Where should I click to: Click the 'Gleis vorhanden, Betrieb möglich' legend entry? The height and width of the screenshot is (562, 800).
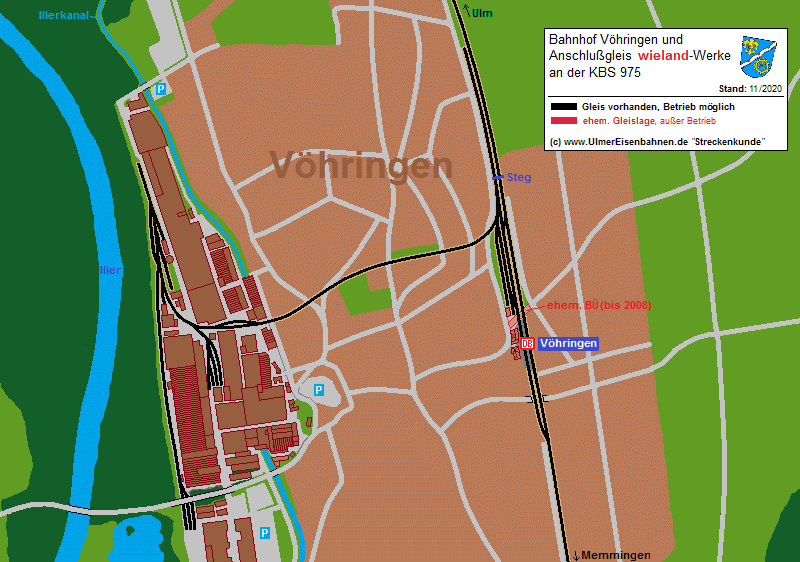pos(658,106)
